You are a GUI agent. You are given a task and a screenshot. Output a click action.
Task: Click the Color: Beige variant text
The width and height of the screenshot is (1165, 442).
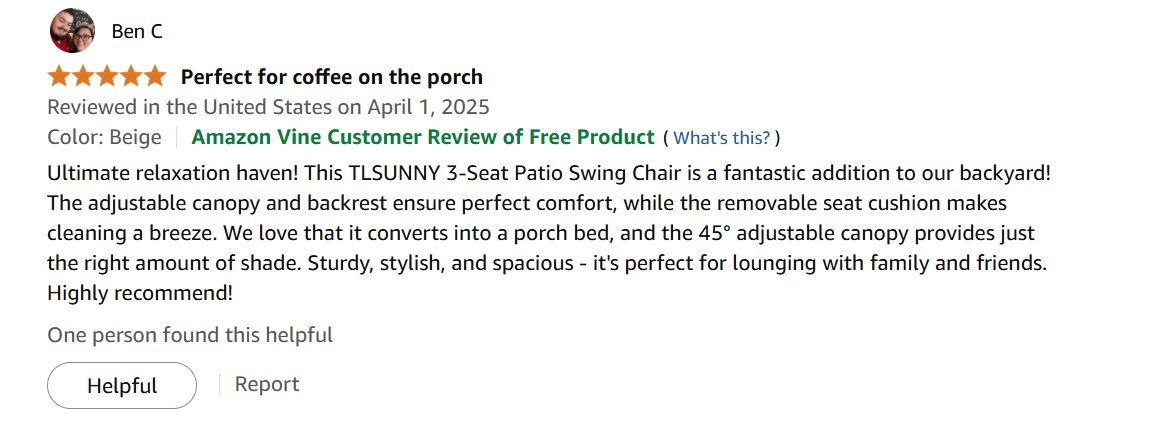click(104, 137)
